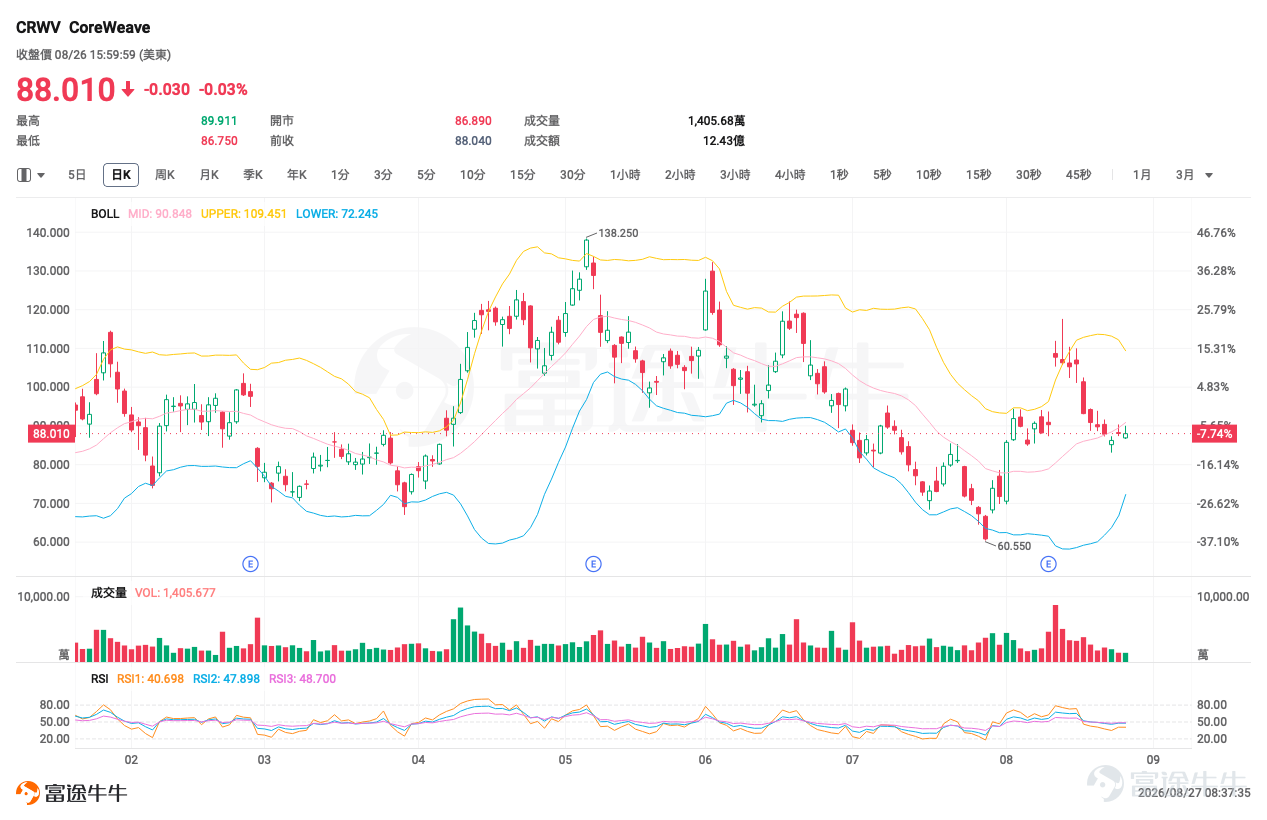Click the RSI indicator label
The height and width of the screenshot is (820, 1267).
(100, 679)
